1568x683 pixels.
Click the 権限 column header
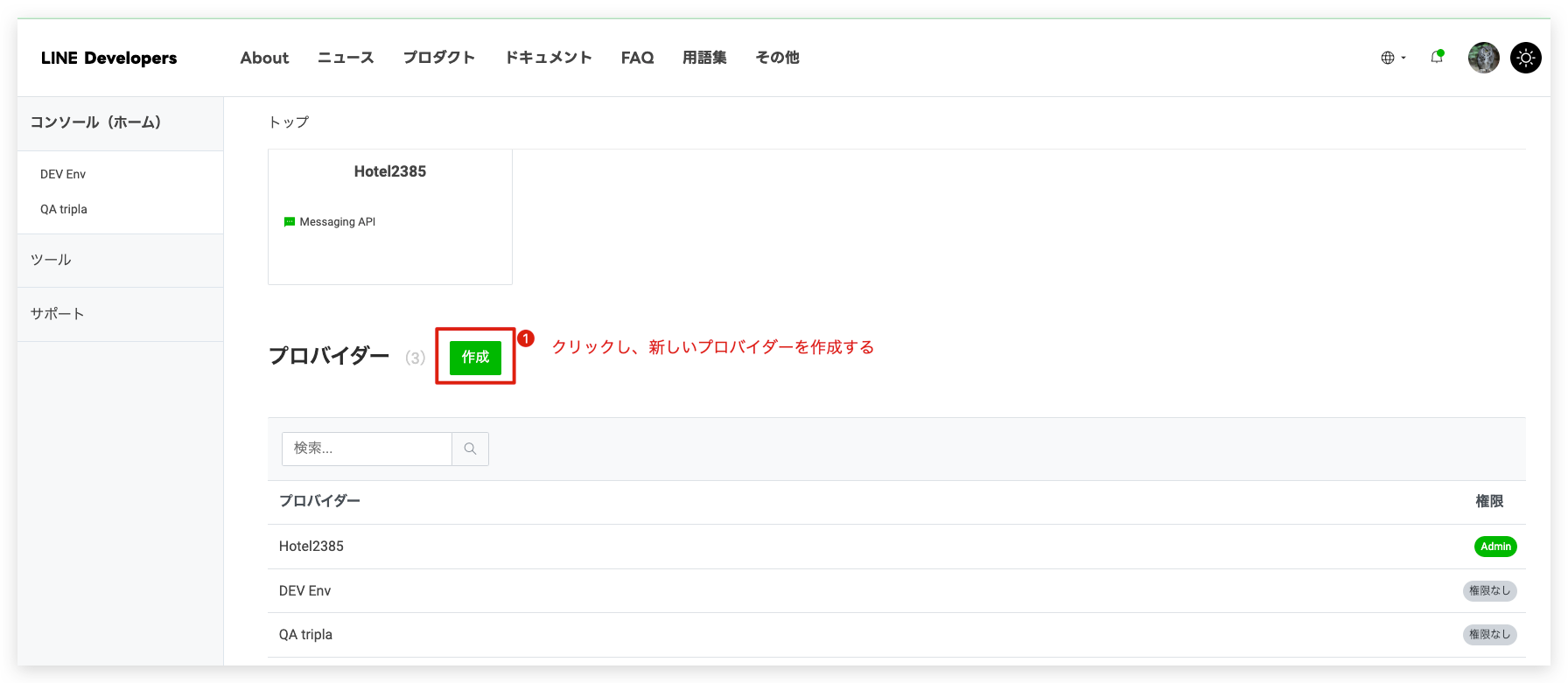[x=1489, y=501]
